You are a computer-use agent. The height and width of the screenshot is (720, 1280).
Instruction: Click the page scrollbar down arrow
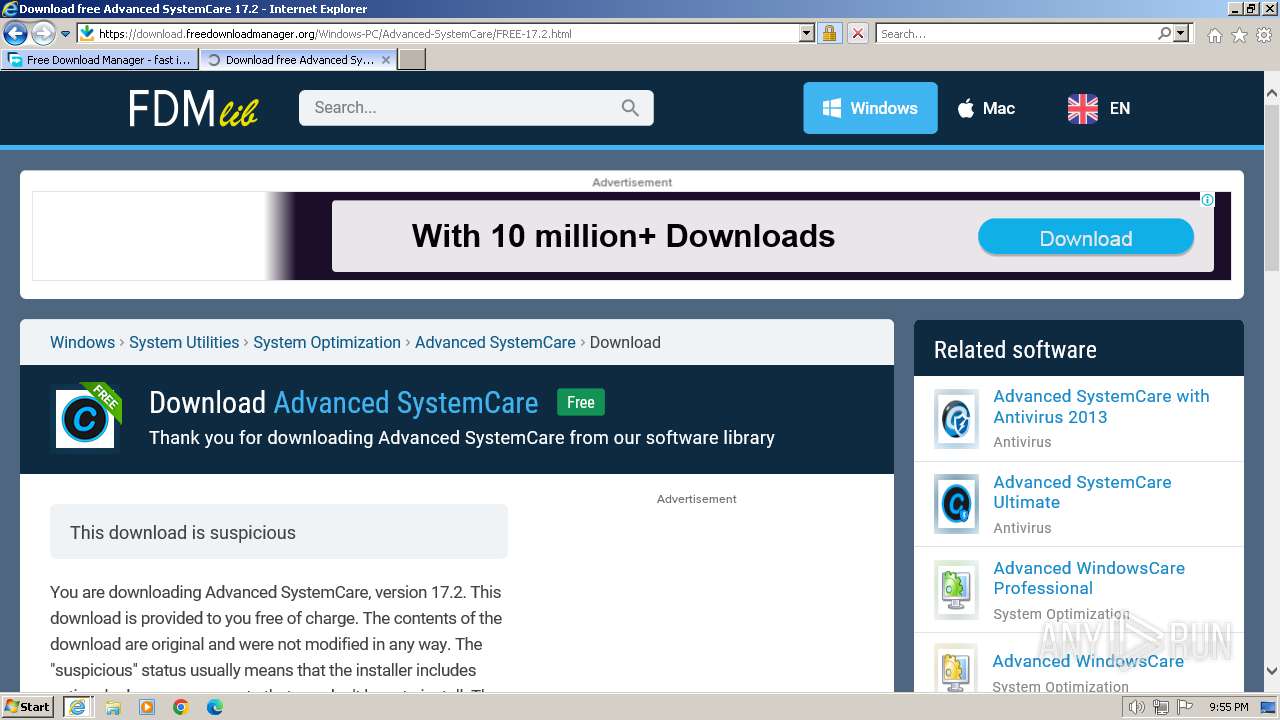click(1271, 671)
